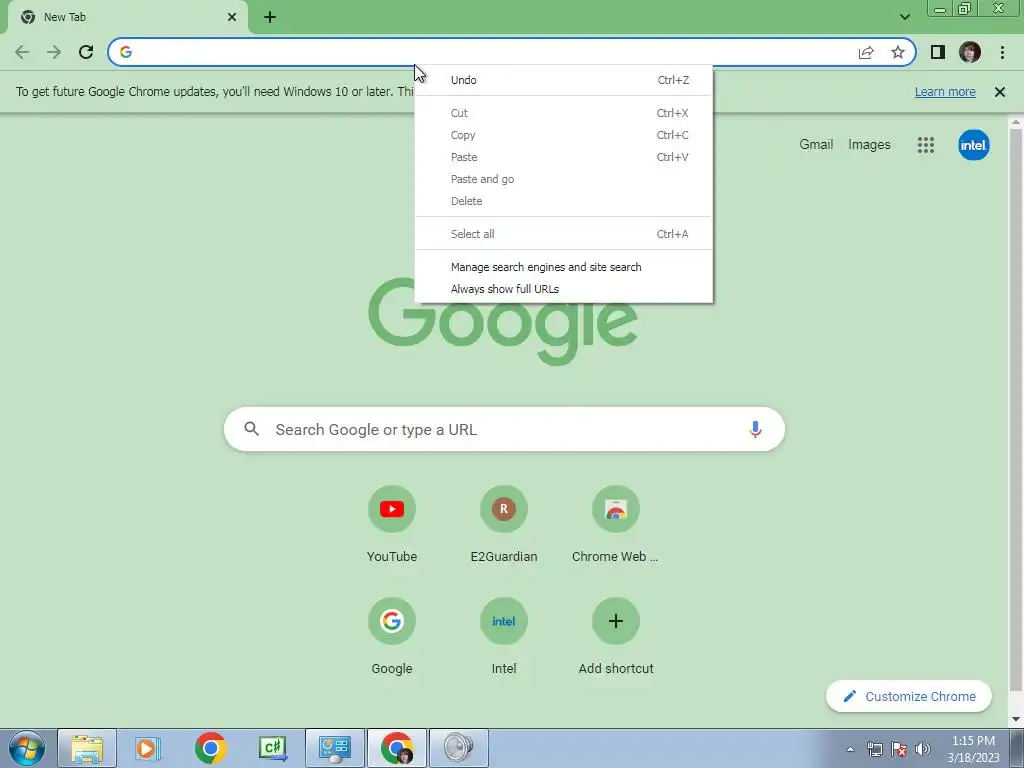Open the YouTube shortcut
This screenshot has width=1024, height=768.
tap(392, 525)
